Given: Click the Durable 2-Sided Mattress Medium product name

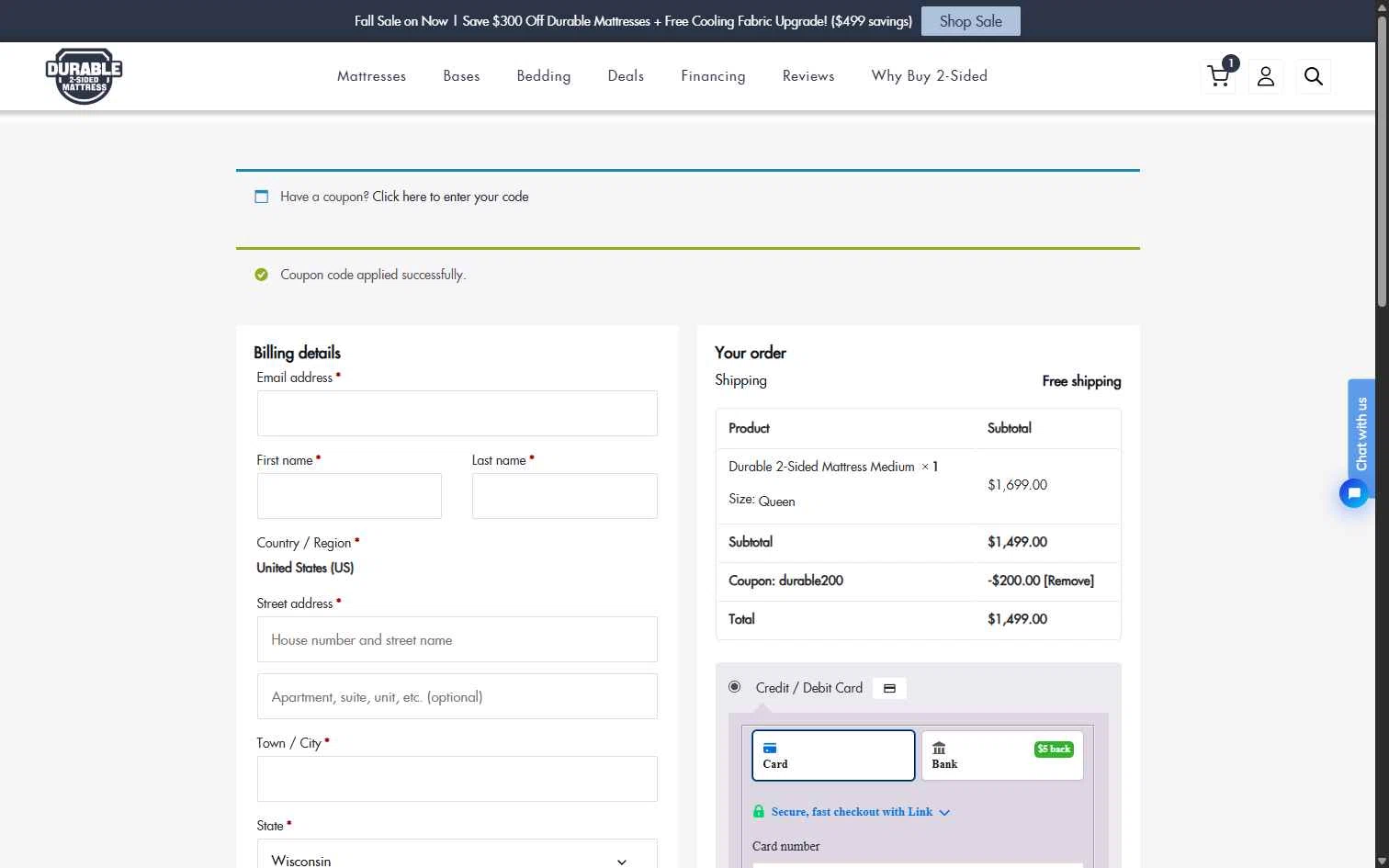Looking at the screenshot, I should tap(821, 467).
